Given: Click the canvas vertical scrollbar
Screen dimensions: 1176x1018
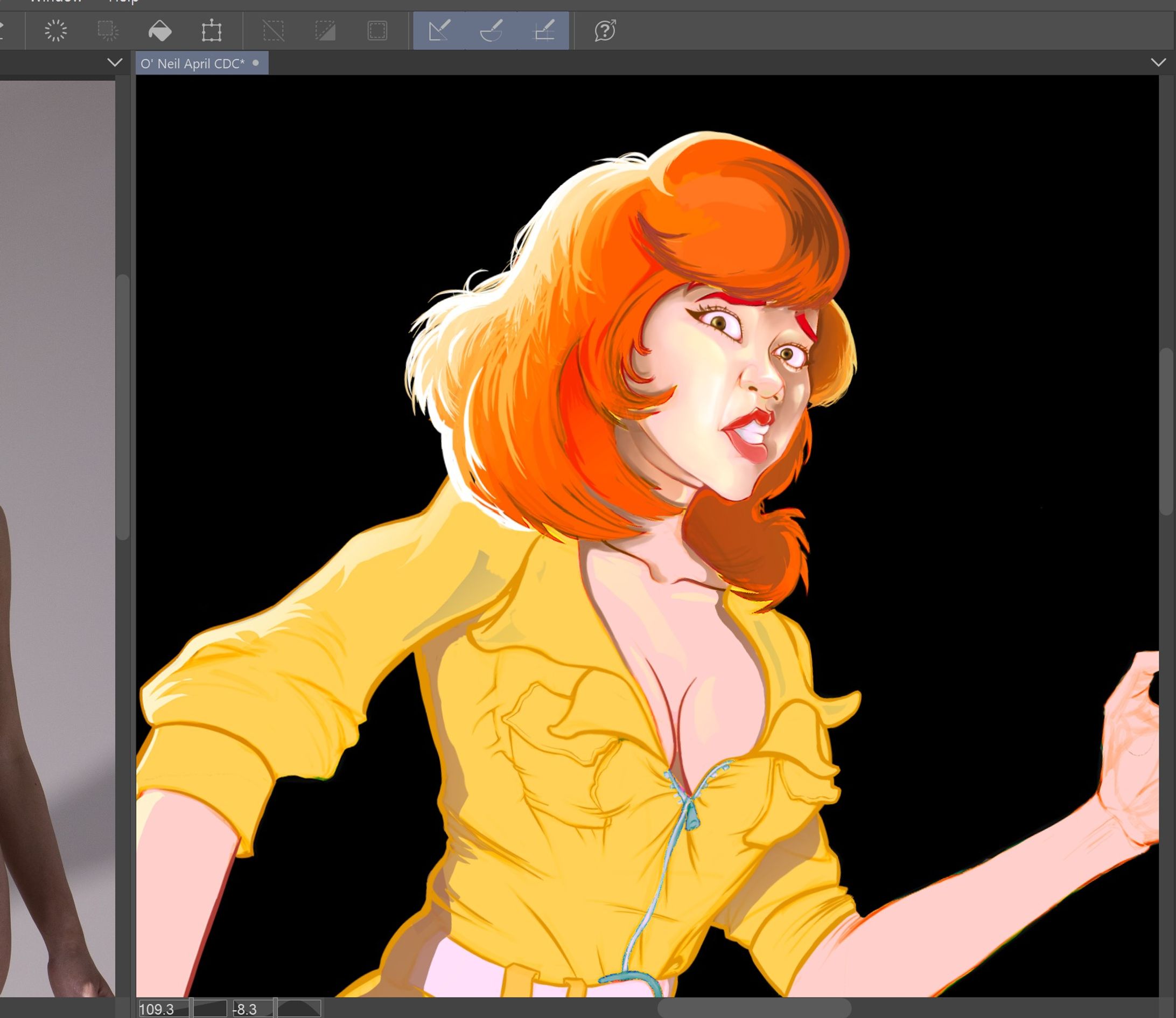Looking at the screenshot, I should 1167,432.
